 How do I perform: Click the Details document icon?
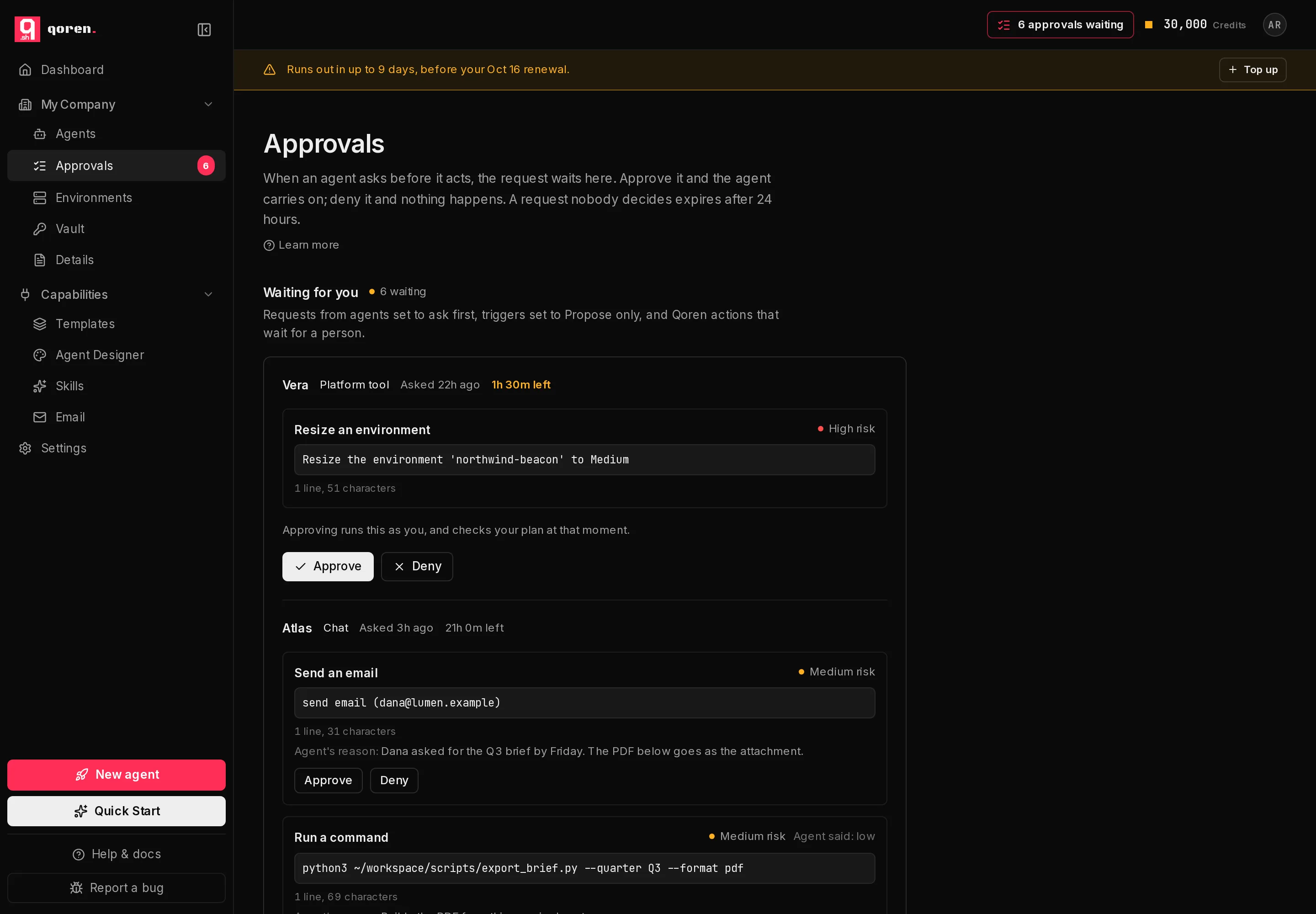39,260
